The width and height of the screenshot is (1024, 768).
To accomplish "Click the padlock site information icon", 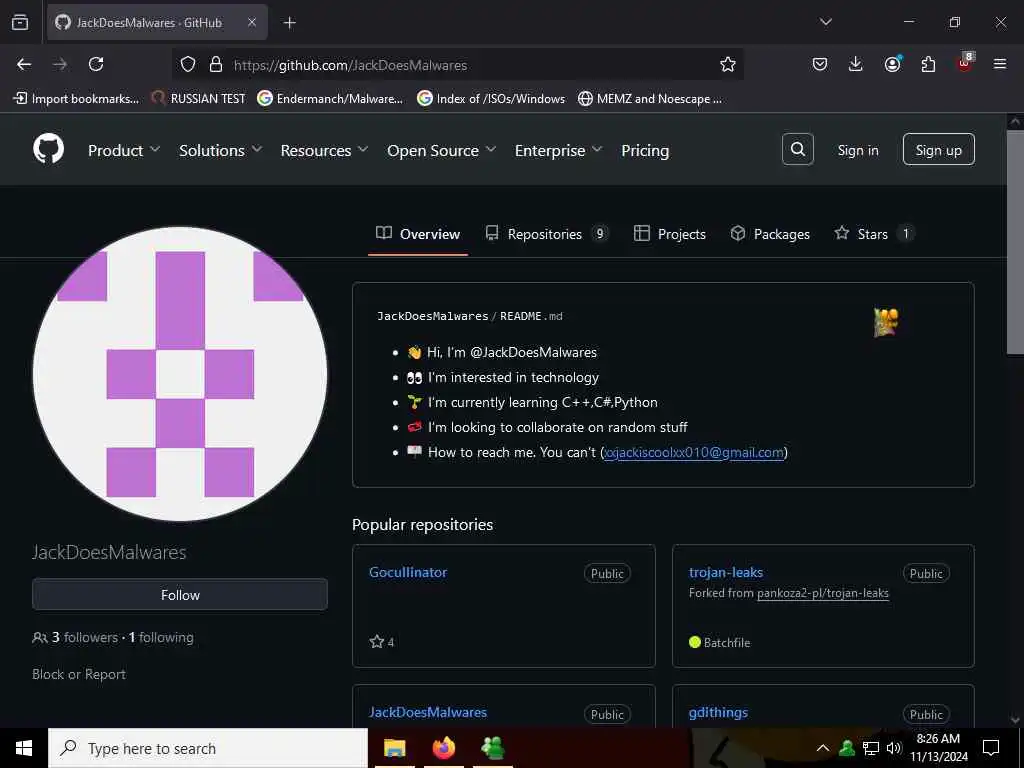I will point(216,64).
